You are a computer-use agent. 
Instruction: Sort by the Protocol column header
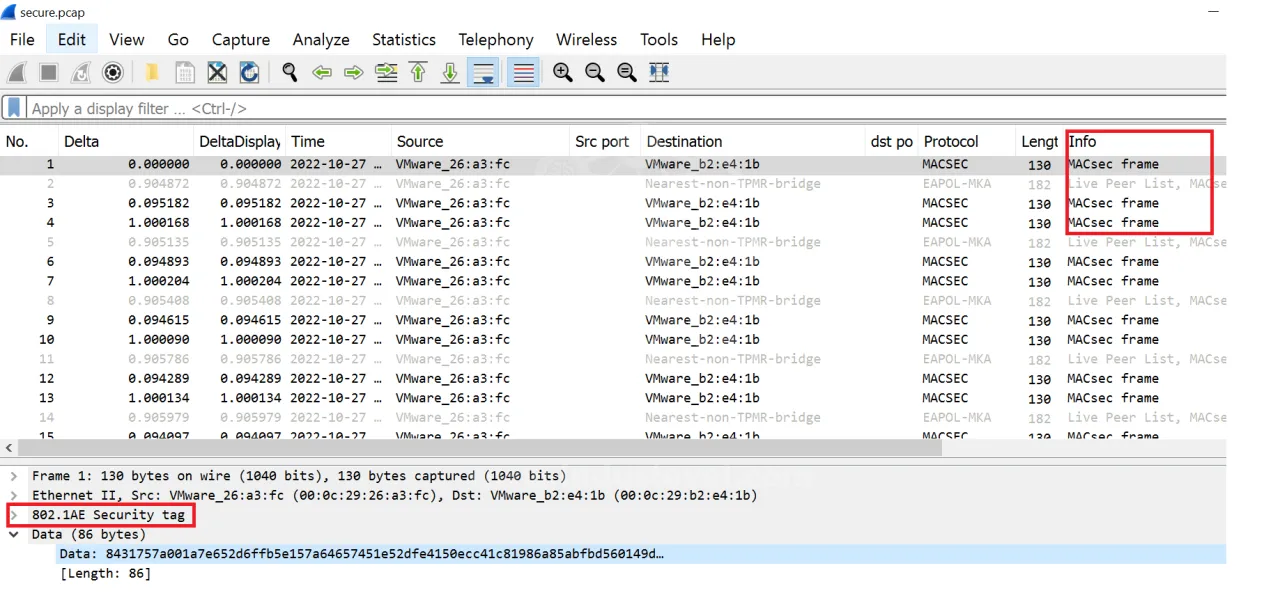tap(967, 141)
